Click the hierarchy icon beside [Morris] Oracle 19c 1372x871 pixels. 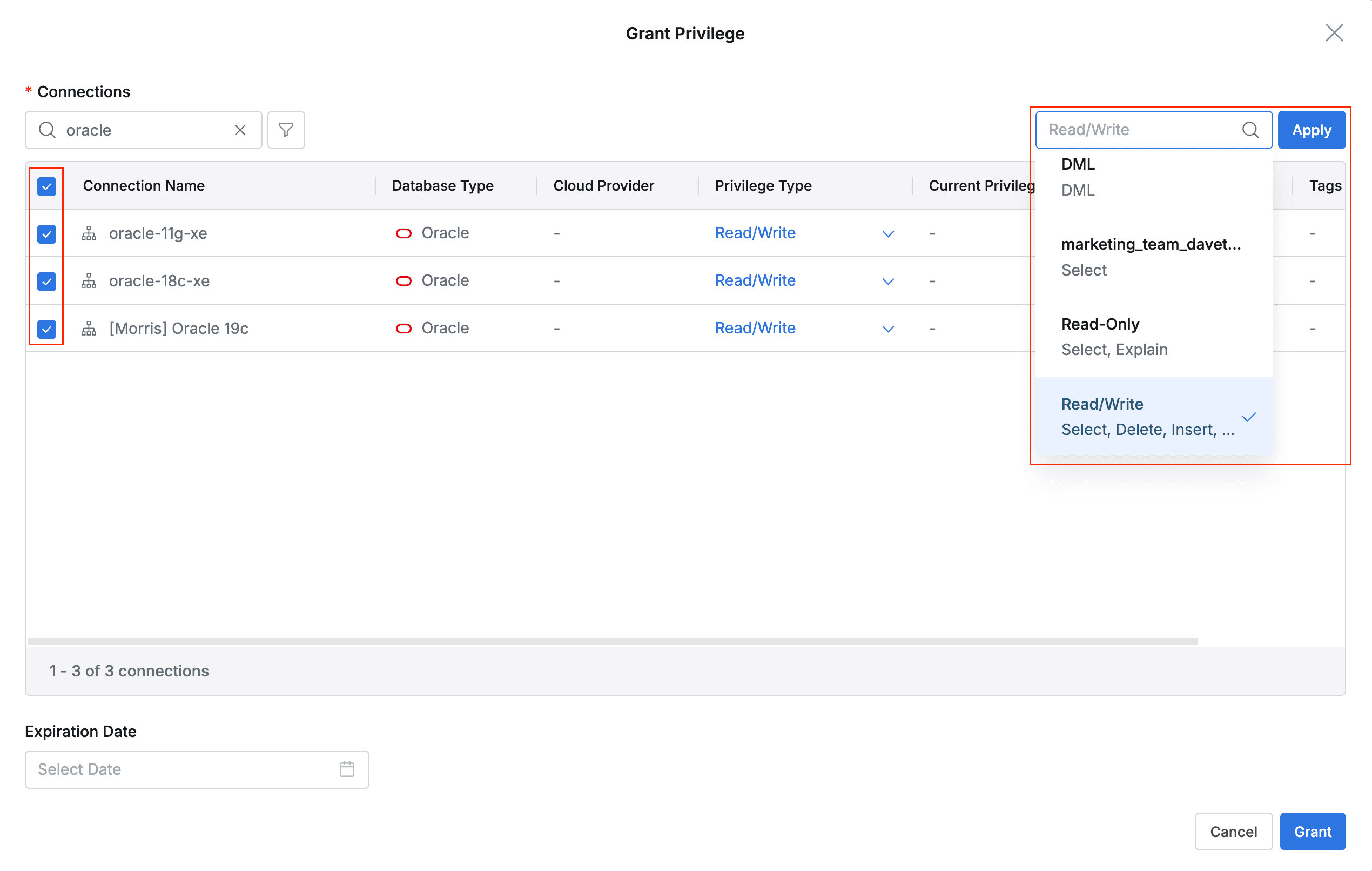pos(88,329)
